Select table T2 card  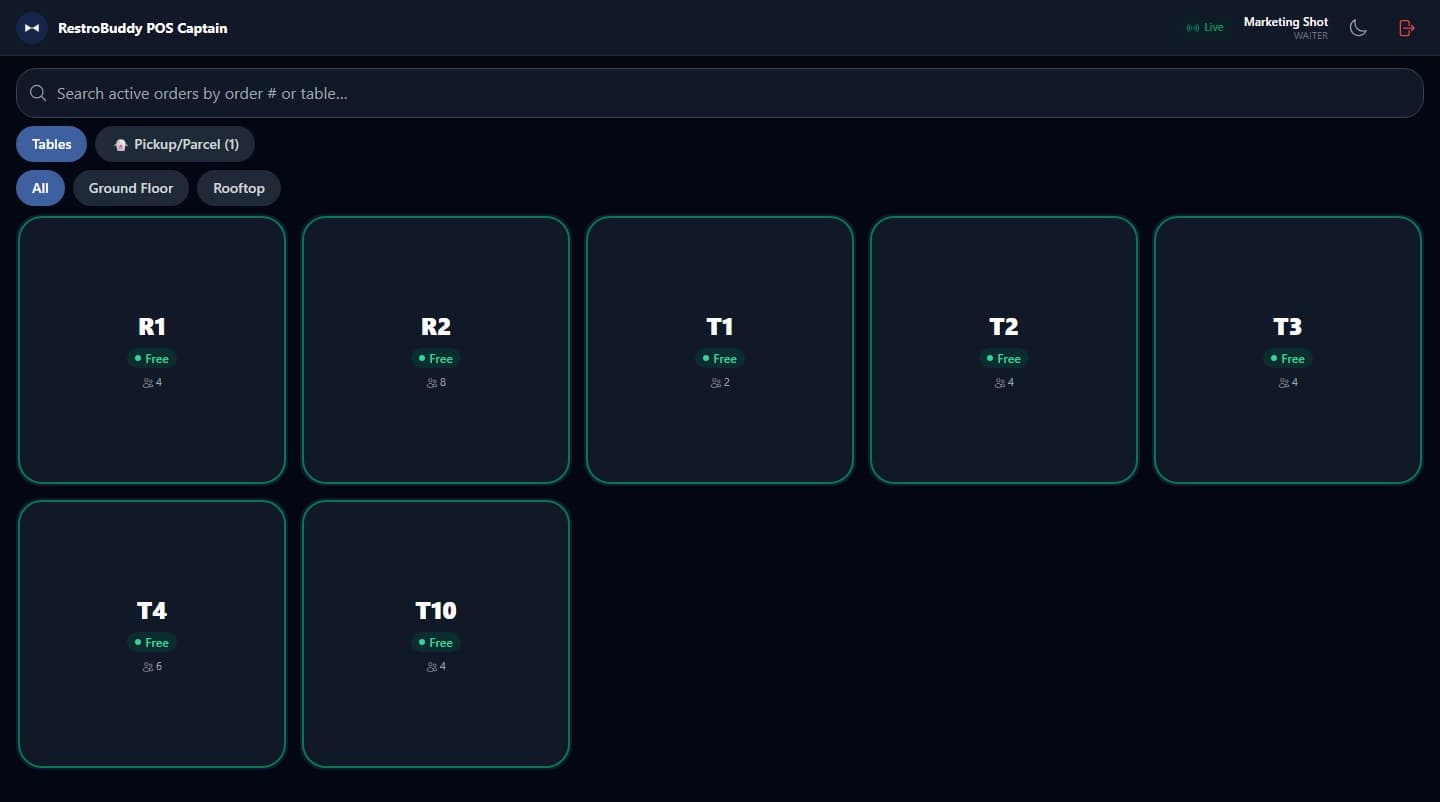click(x=1004, y=350)
